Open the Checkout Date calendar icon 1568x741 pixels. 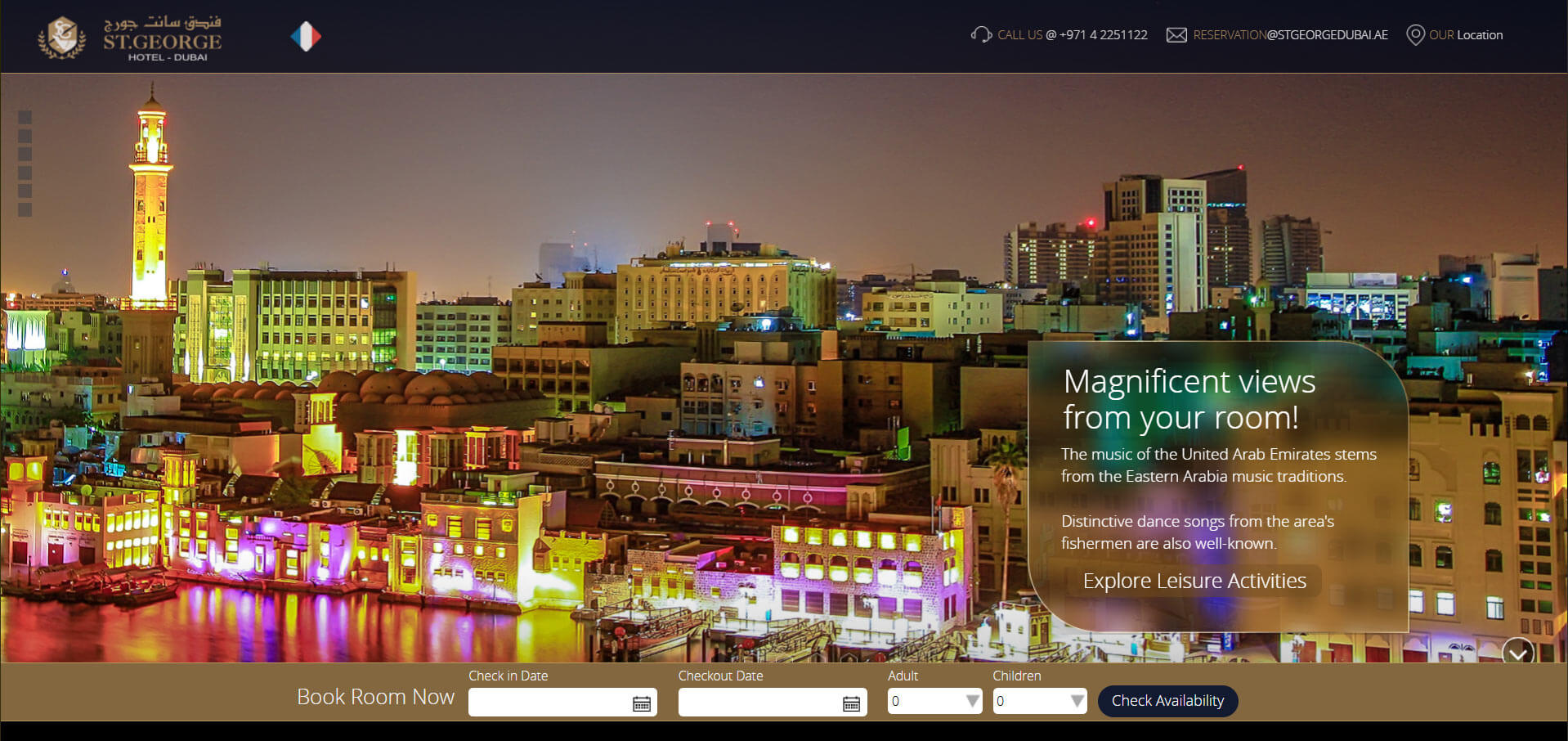pyautogui.click(x=851, y=703)
